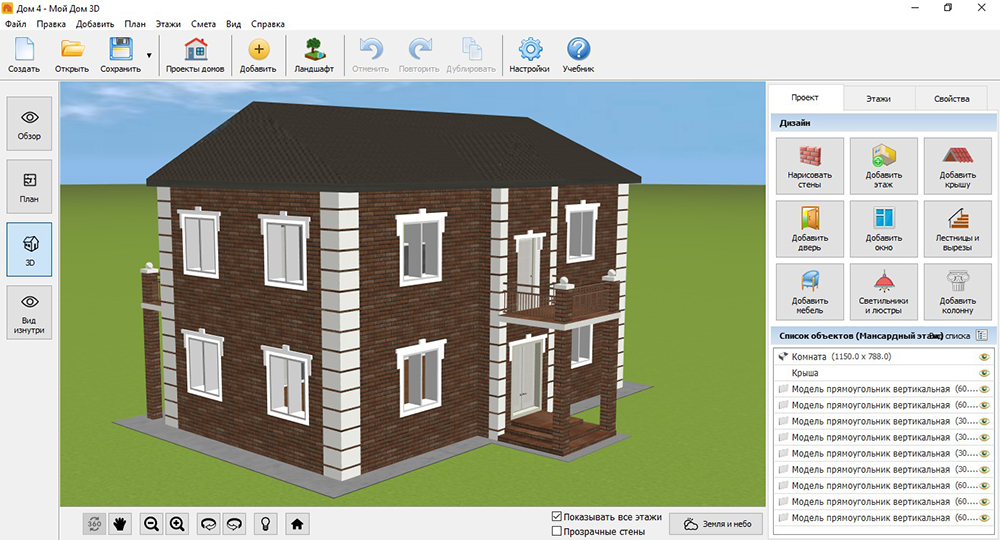Open the Учебник help tutorial

[578, 55]
